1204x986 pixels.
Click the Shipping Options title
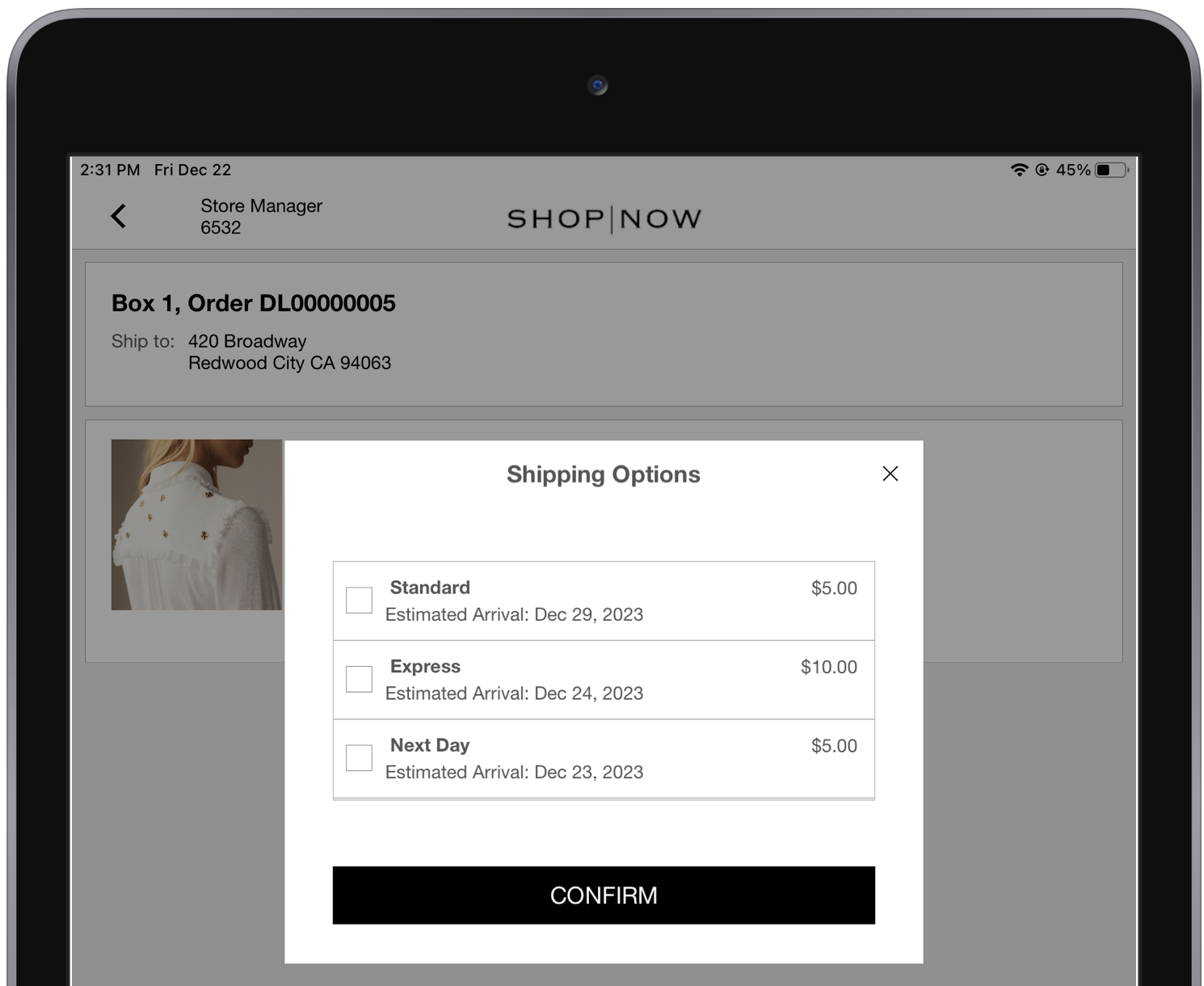tap(604, 474)
